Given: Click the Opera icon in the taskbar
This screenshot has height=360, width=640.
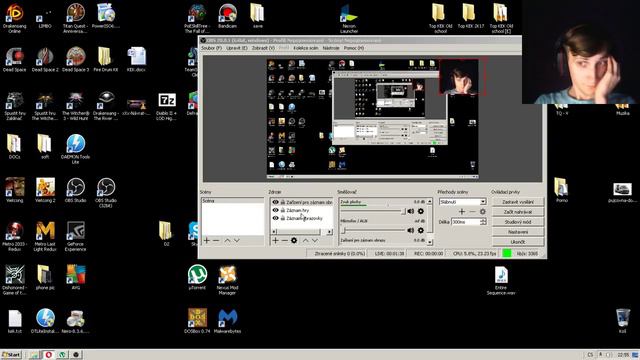Looking at the screenshot, I should [x=48, y=355].
